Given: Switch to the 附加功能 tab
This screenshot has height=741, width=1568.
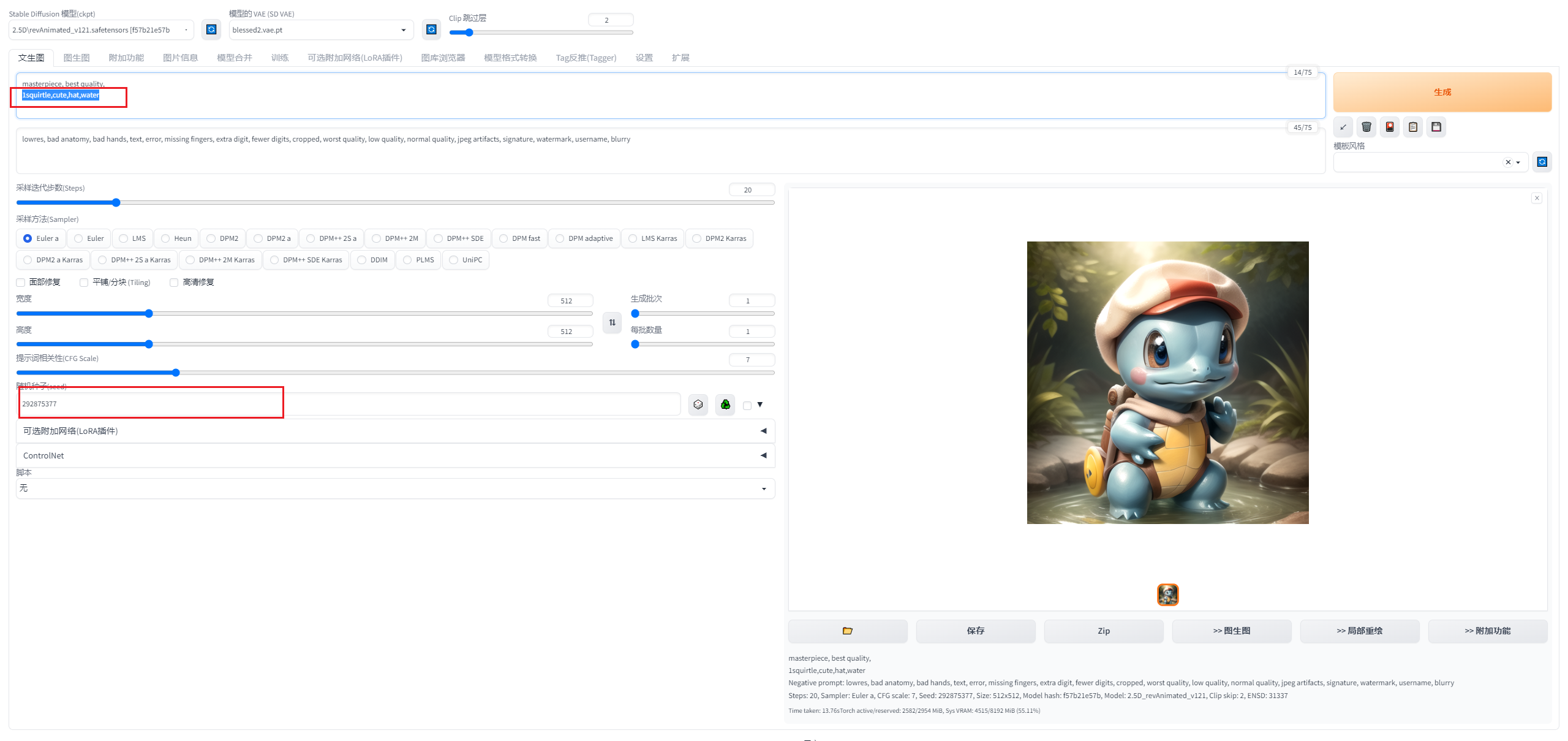Looking at the screenshot, I should tap(126, 58).
